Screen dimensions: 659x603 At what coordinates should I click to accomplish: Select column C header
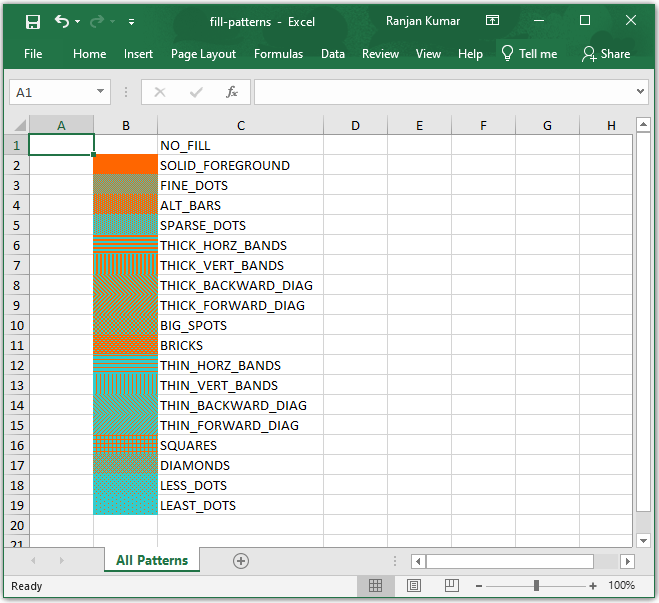coord(240,125)
